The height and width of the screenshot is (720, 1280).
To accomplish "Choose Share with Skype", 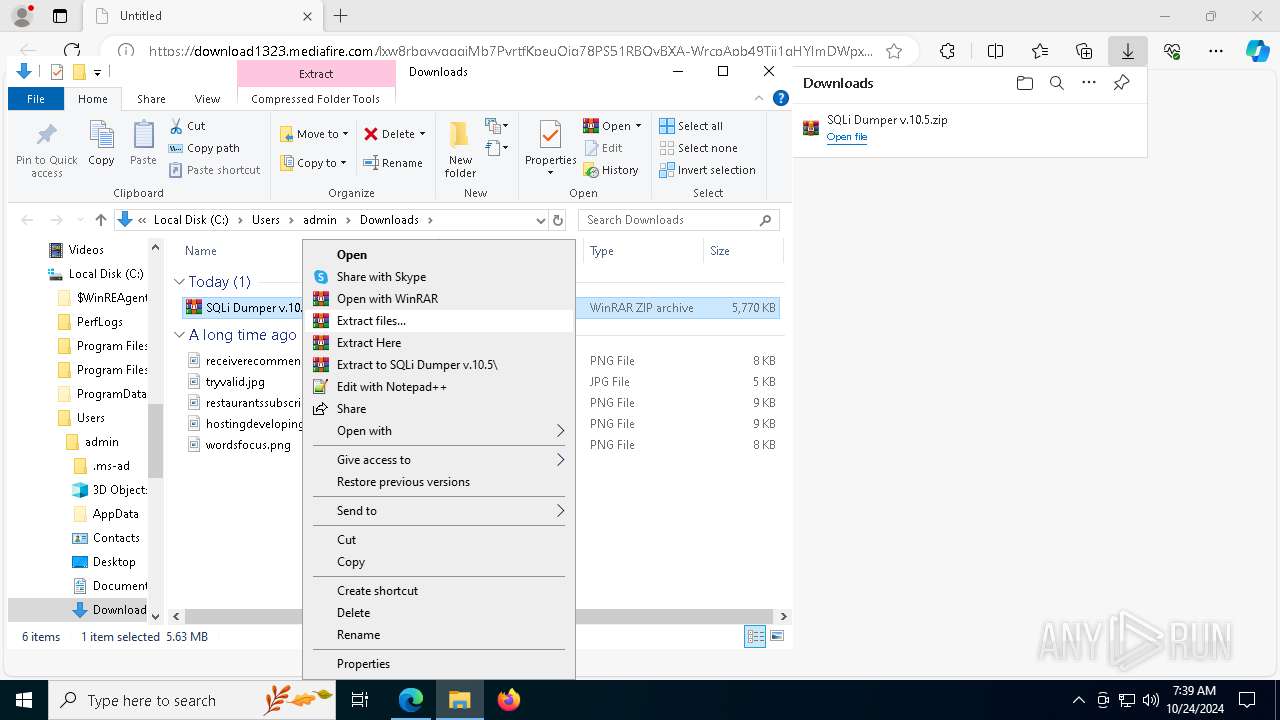I will click(x=438, y=277).
